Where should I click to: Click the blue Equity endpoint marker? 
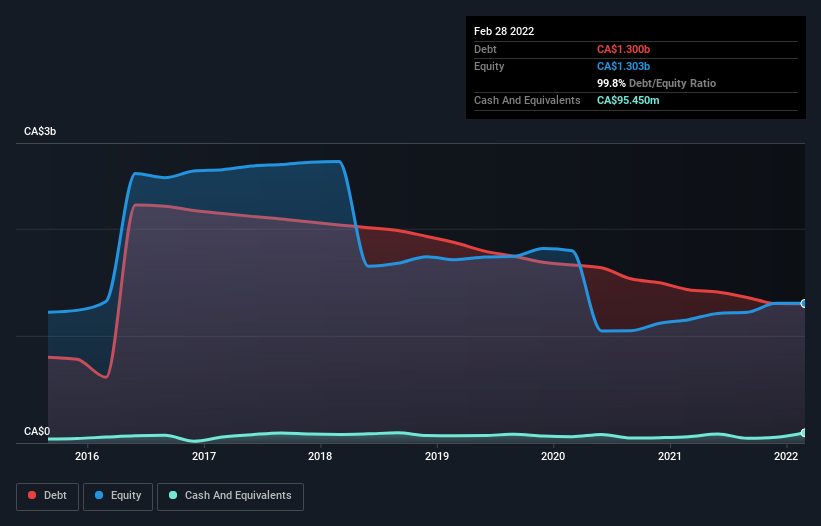[804, 304]
